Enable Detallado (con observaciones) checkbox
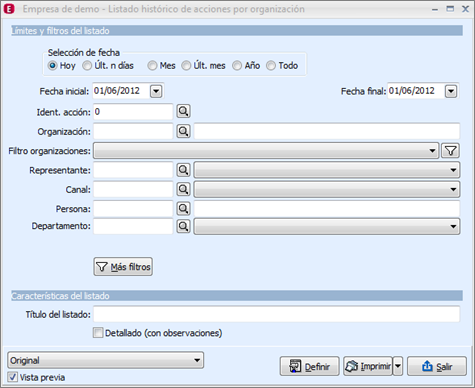475x388 pixels. tap(98, 333)
